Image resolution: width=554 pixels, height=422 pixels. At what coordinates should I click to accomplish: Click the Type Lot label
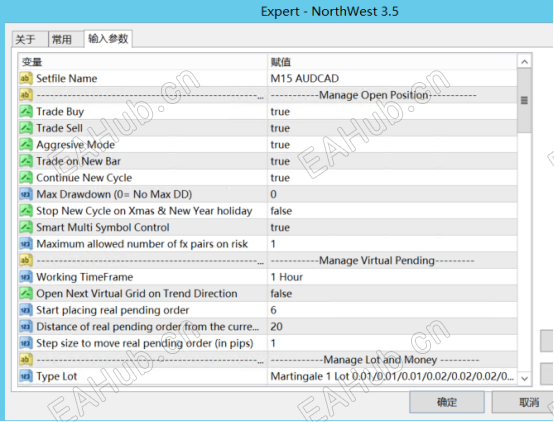[x=57, y=376]
